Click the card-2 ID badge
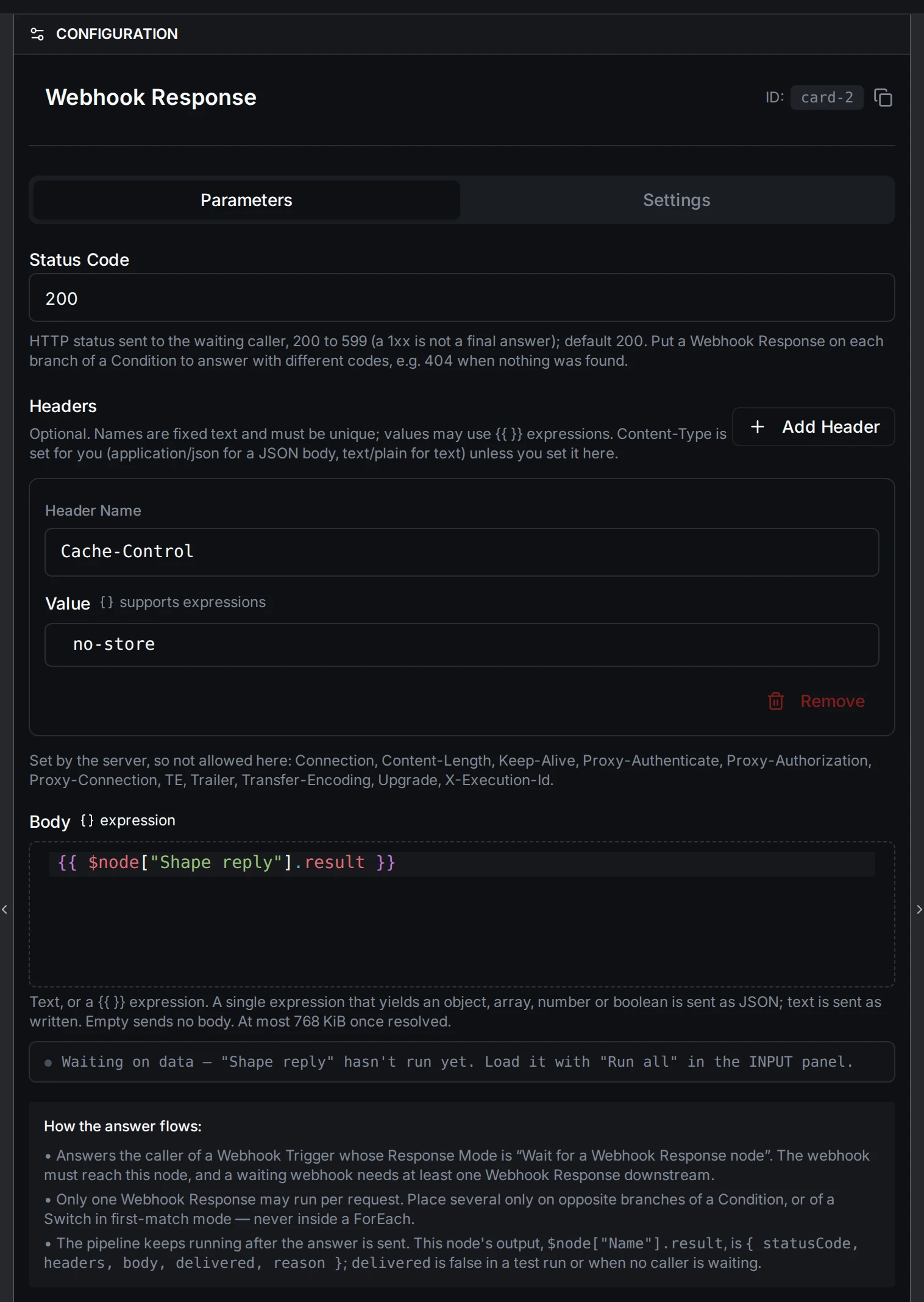 pyautogui.click(x=826, y=98)
